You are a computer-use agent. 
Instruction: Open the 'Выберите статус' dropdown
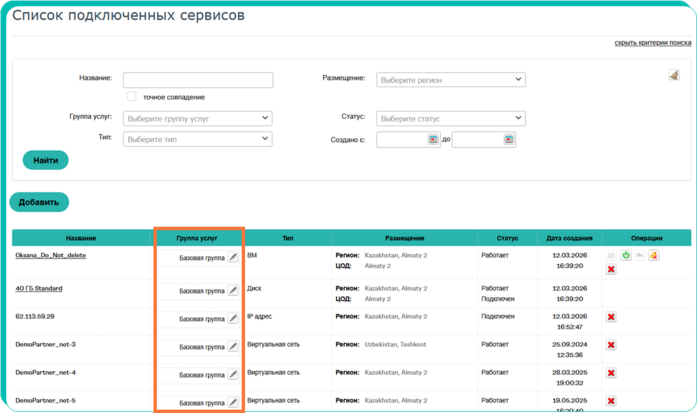[450, 118]
